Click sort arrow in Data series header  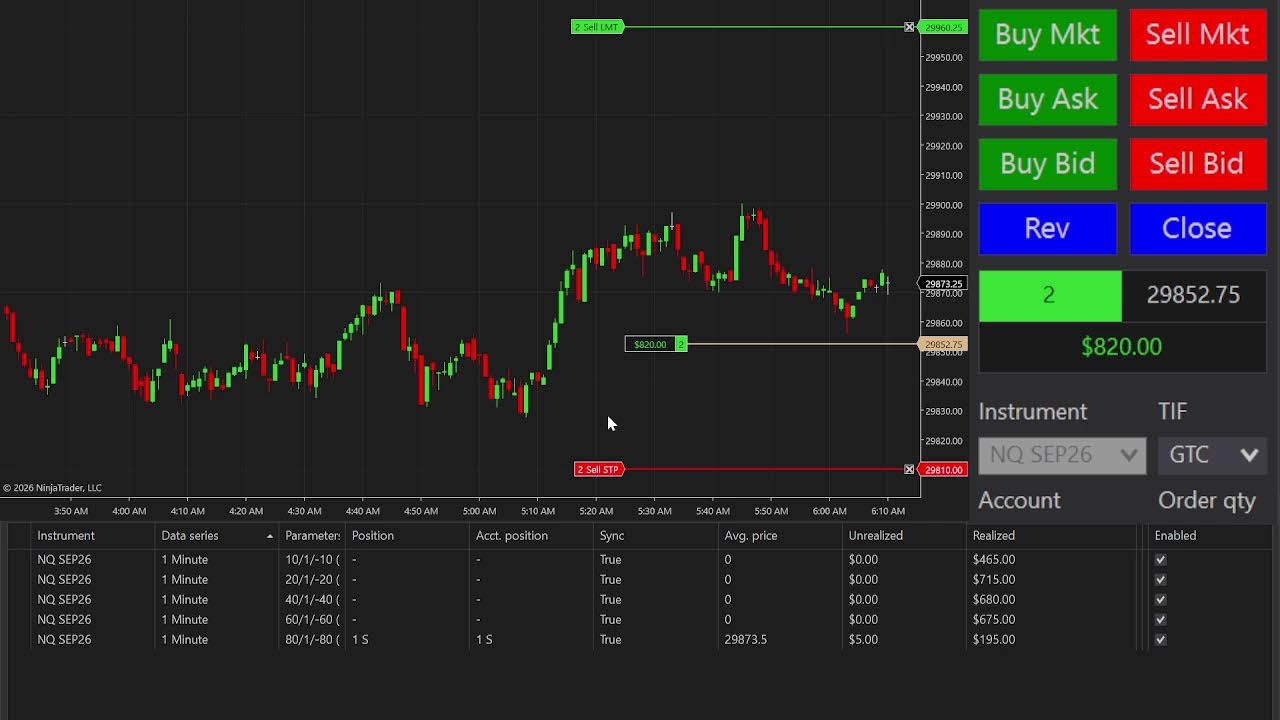[269, 536]
